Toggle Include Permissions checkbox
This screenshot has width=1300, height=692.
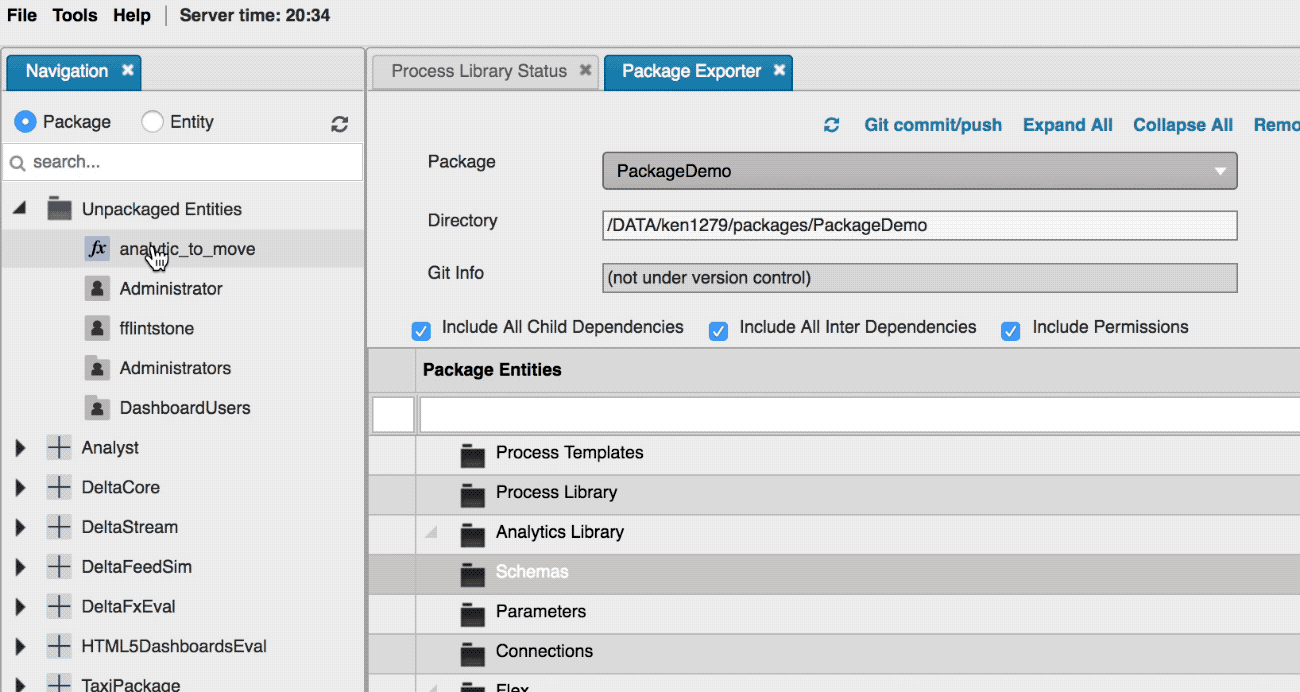point(1011,330)
